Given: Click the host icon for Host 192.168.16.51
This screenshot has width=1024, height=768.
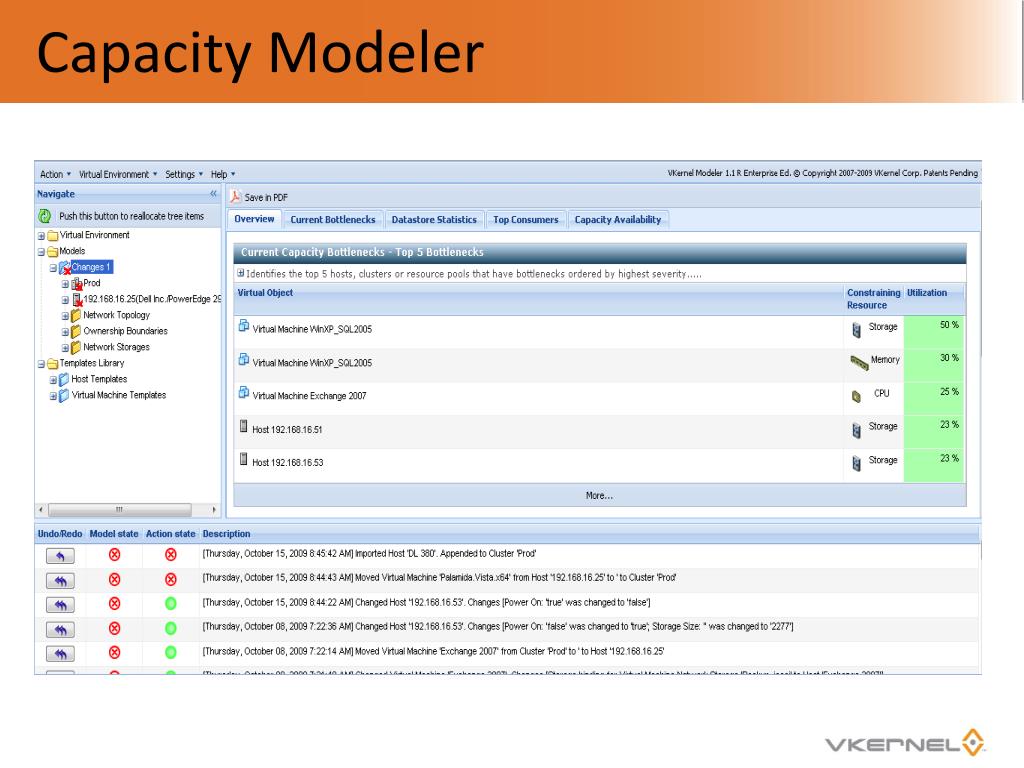Looking at the screenshot, I should pos(244,426).
